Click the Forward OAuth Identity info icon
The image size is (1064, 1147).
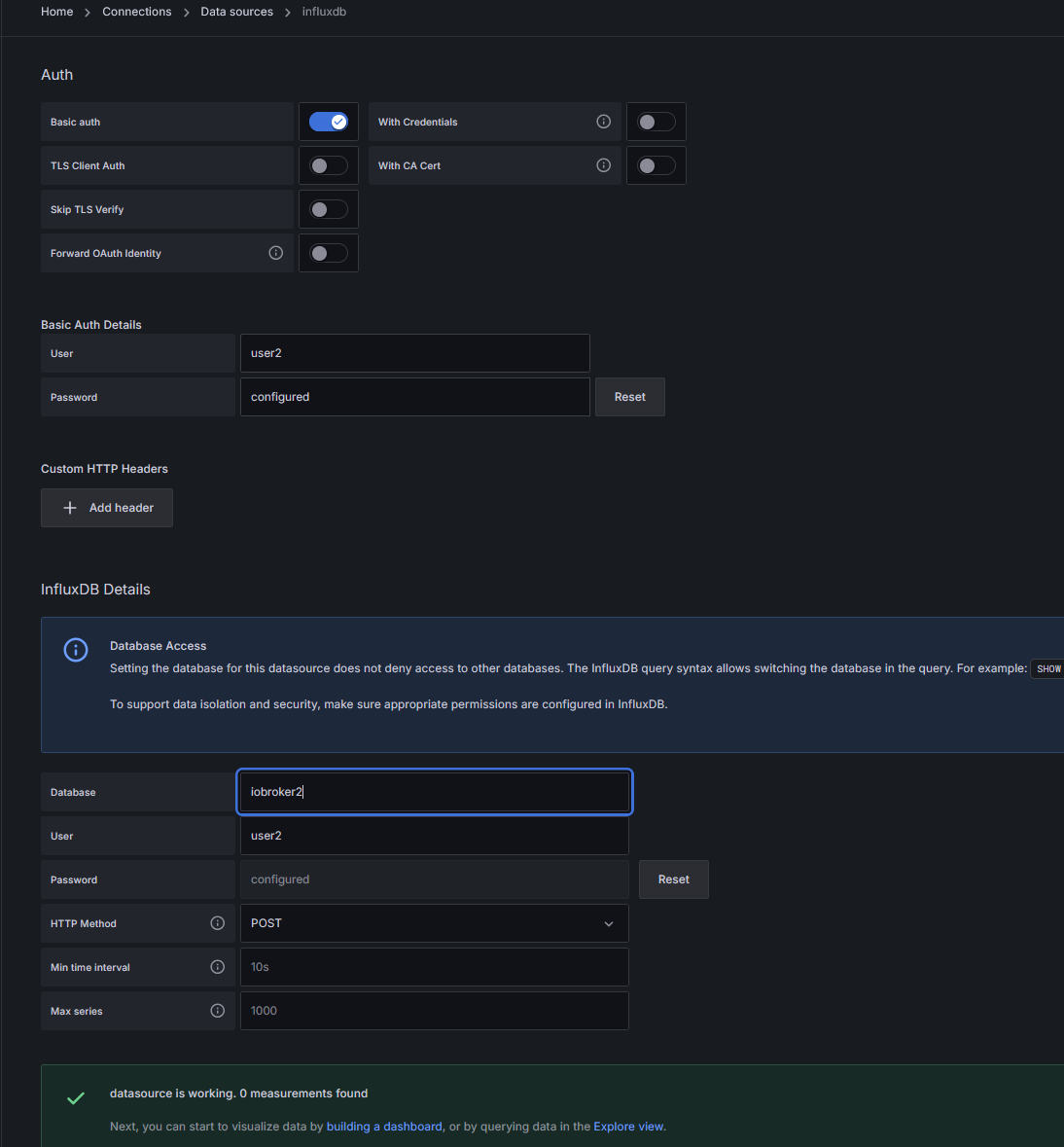click(x=276, y=253)
